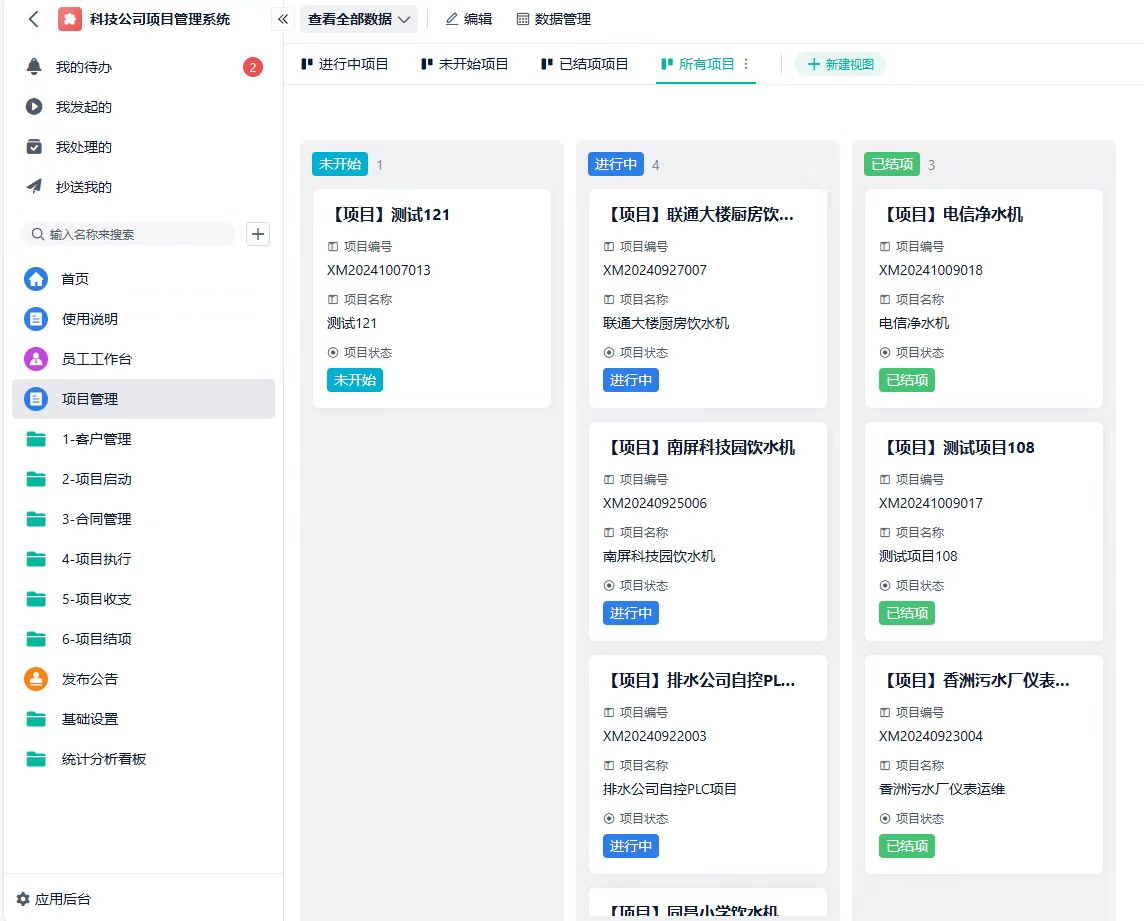Click project number XM20241007013
The height and width of the screenshot is (921, 1144).
(379, 270)
